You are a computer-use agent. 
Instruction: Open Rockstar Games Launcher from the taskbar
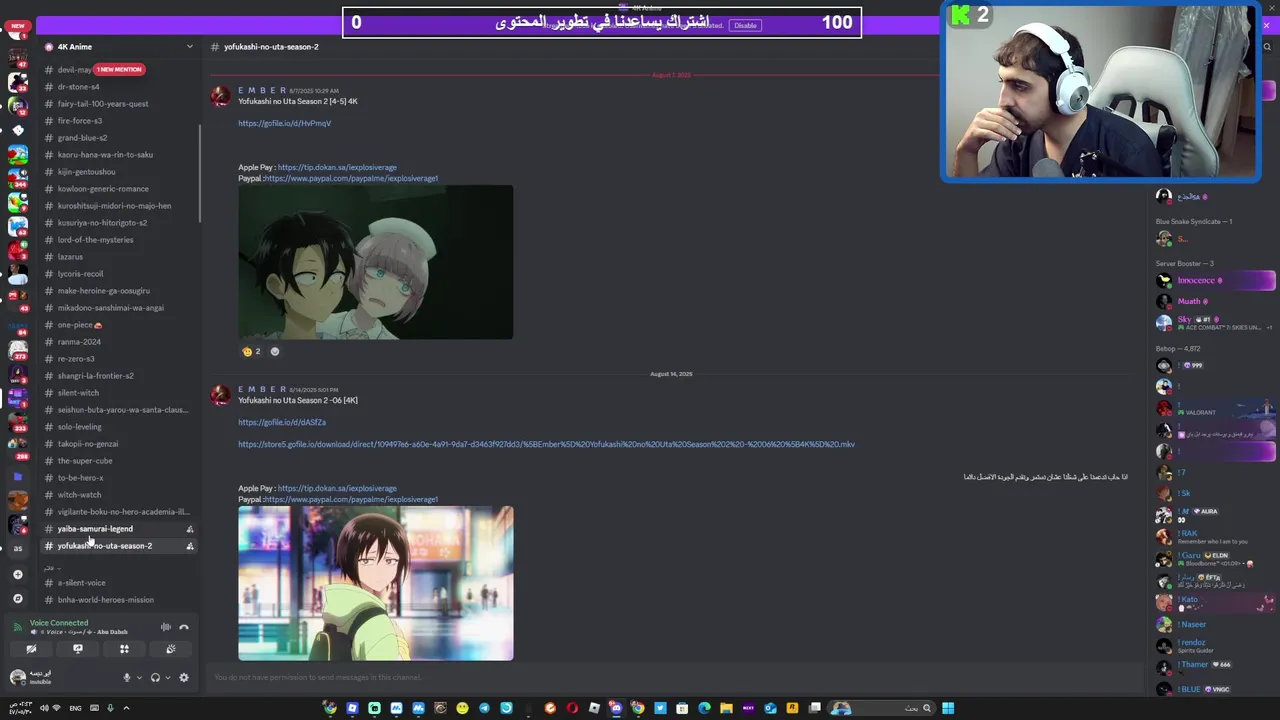pos(791,708)
